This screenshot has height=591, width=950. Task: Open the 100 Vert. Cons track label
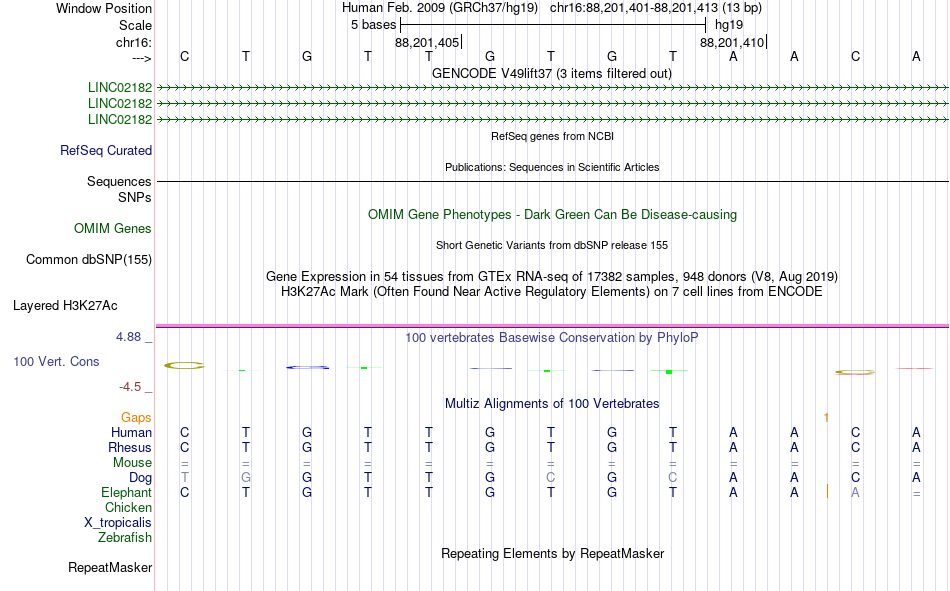(56, 361)
